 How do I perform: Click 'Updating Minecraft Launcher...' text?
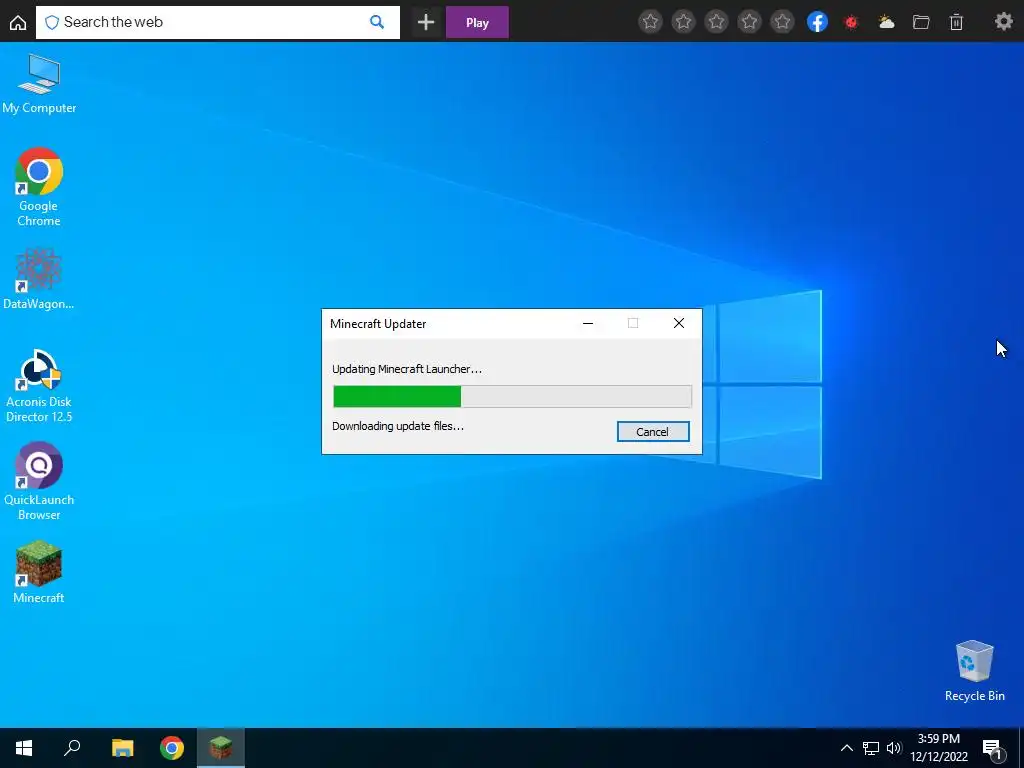(407, 369)
